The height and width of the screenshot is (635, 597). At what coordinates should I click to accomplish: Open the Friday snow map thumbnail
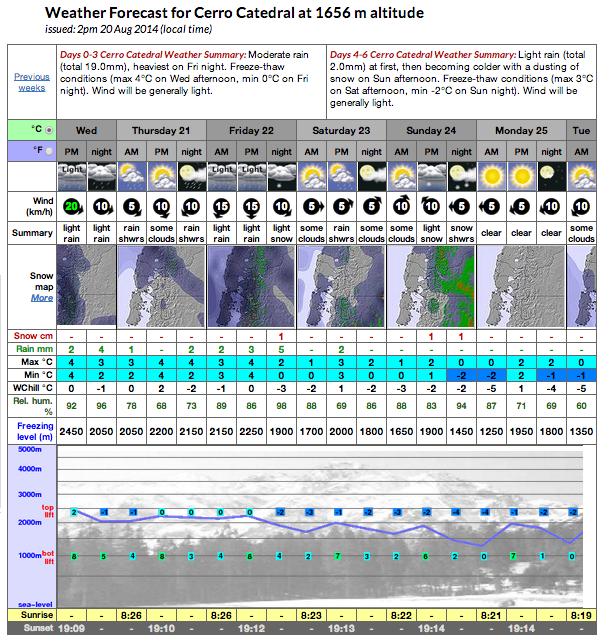pos(252,286)
